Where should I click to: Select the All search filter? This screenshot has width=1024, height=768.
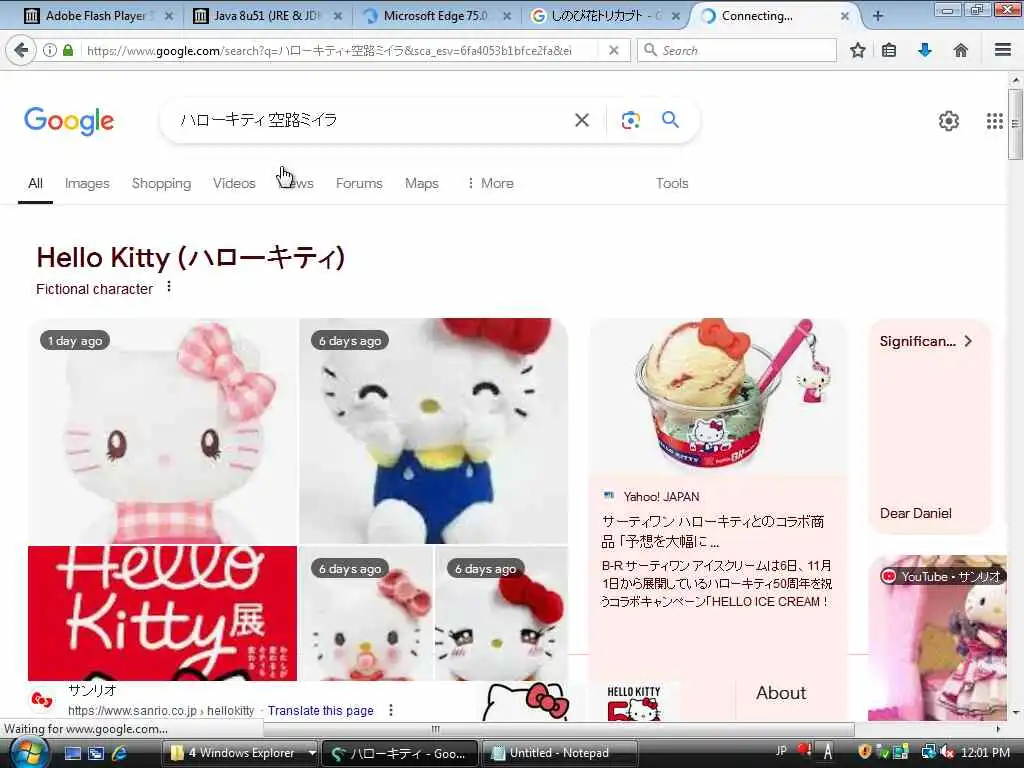coord(35,184)
